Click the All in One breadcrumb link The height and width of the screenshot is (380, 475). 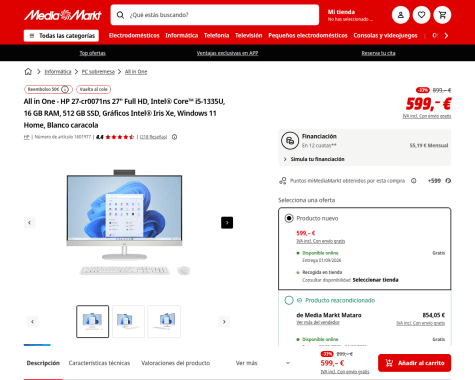click(x=136, y=72)
